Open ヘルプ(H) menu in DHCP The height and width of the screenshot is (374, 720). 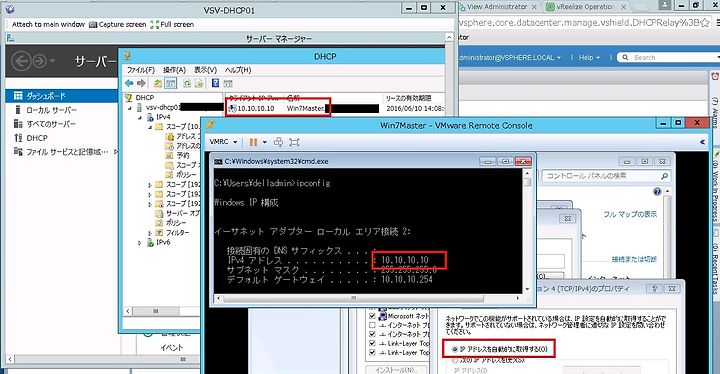point(238,70)
